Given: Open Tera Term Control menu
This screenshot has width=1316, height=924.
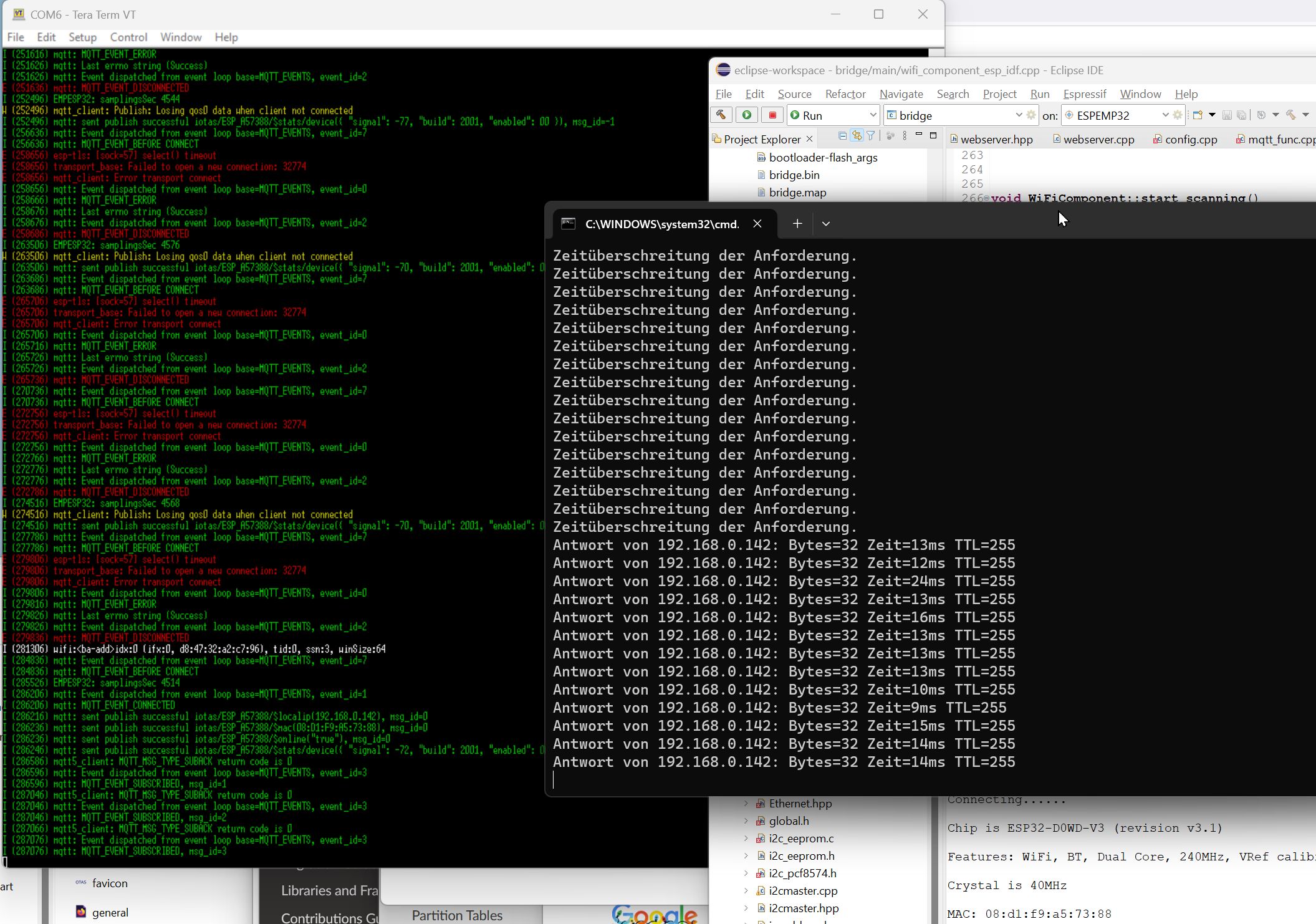Looking at the screenshot, I should pyautogui.click(x=128, y=37).
